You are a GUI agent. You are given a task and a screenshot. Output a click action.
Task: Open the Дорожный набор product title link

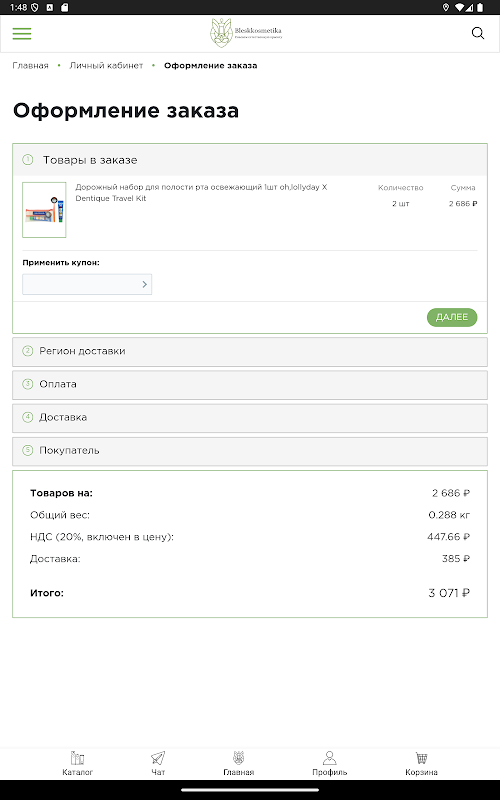click(202, 192)
